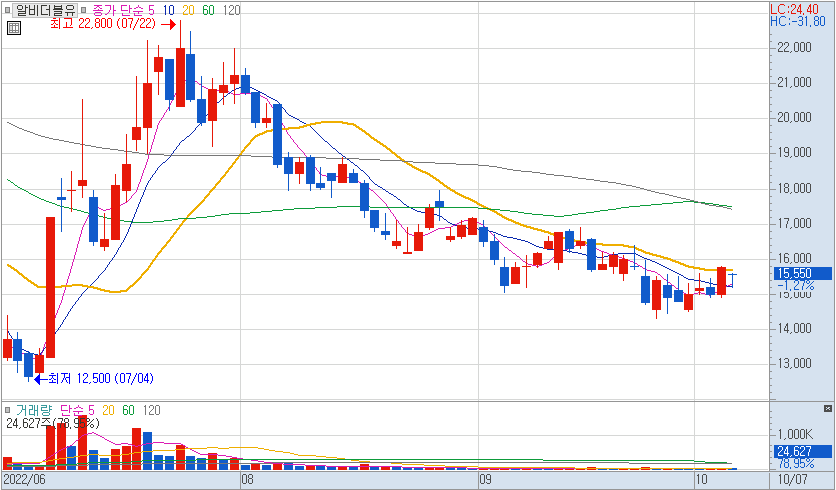The image size is (836, 490).
Task: Click the small square marker before 종가 단순
Action: click(x=84, y=10)
